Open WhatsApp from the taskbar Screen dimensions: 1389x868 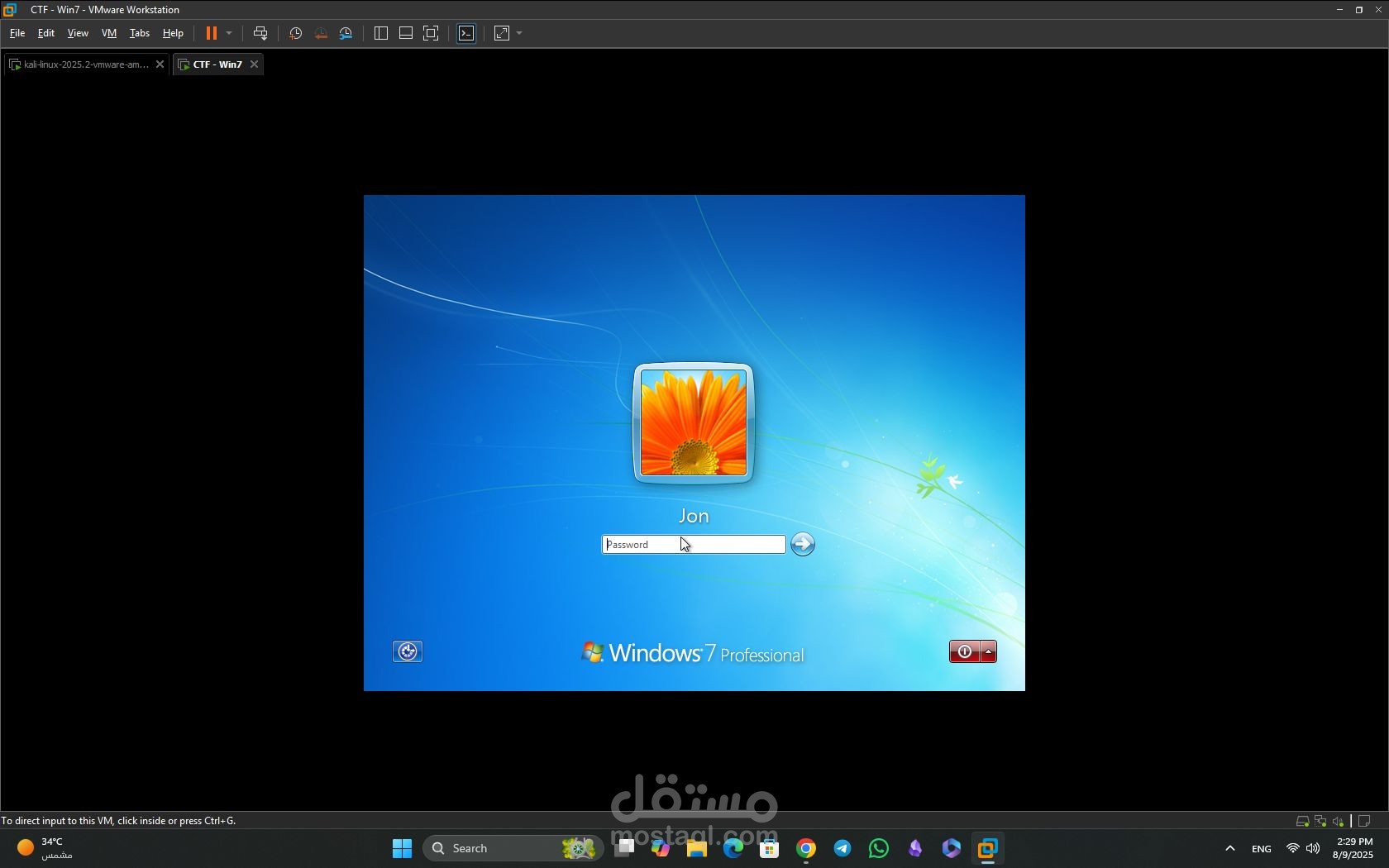click(x=879, y=848)
